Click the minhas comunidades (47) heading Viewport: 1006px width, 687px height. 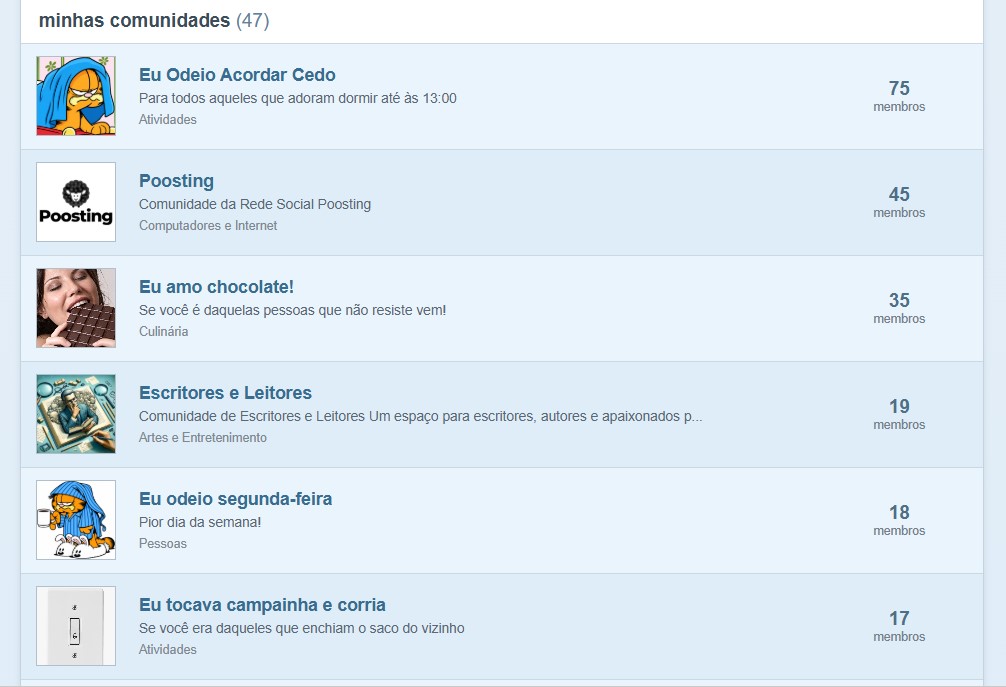(x=154, y=21)
